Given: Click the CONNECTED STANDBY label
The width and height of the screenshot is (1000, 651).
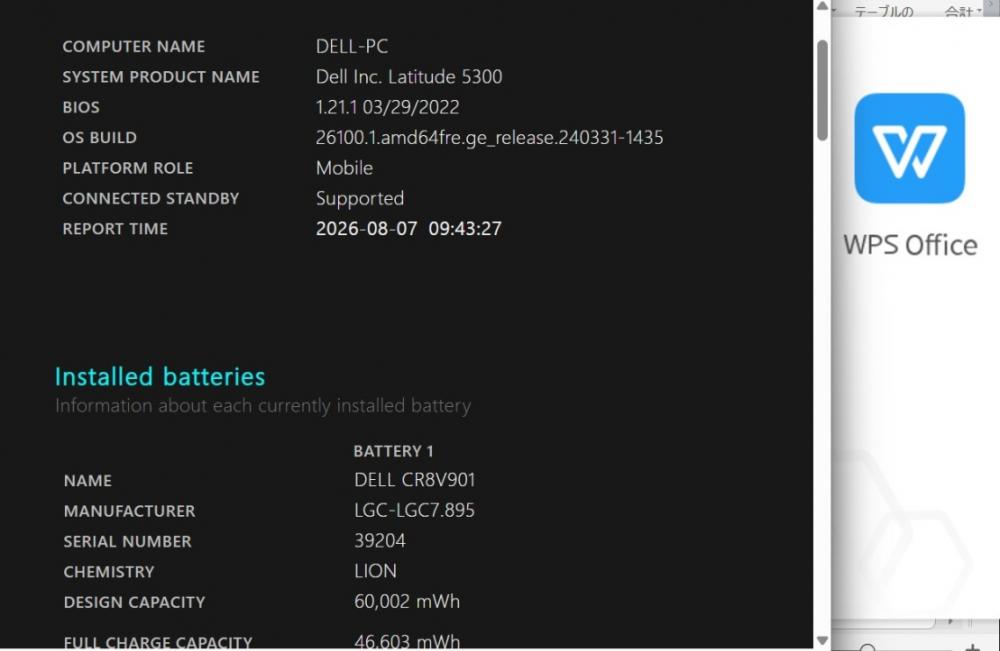Looking at the screenshot, I should point(151,199).
